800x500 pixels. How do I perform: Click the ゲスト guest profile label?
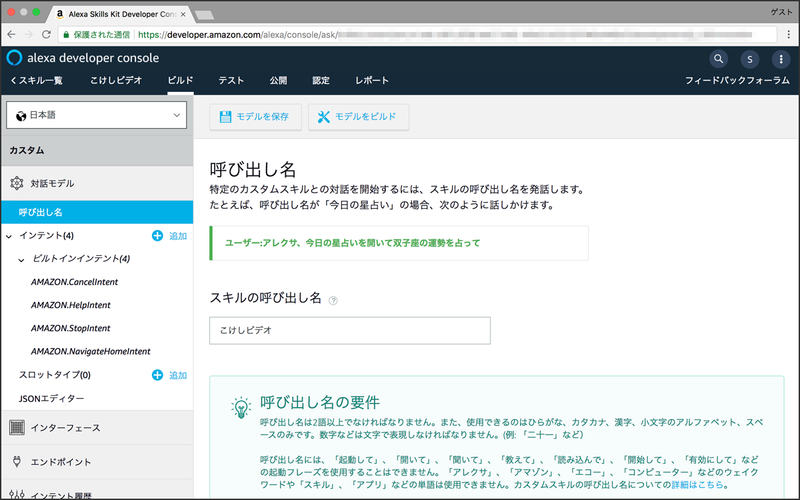(781, 12)
